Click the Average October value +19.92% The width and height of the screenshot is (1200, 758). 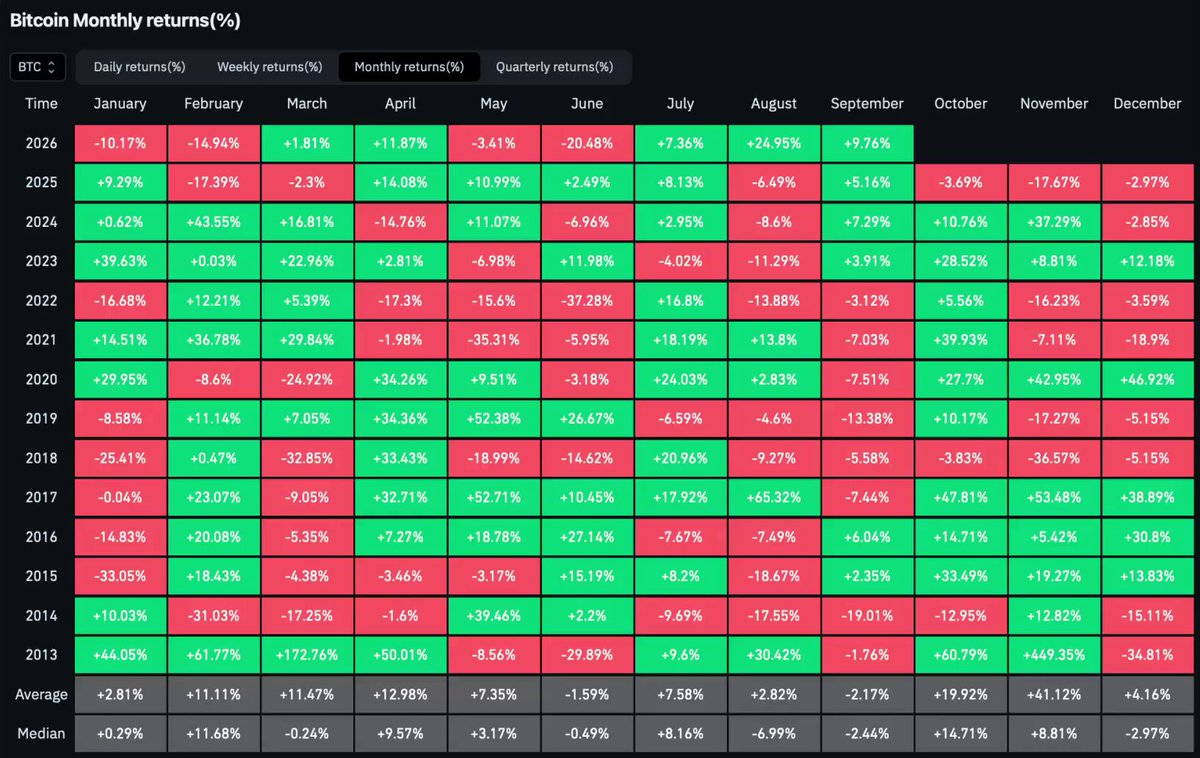960,694
